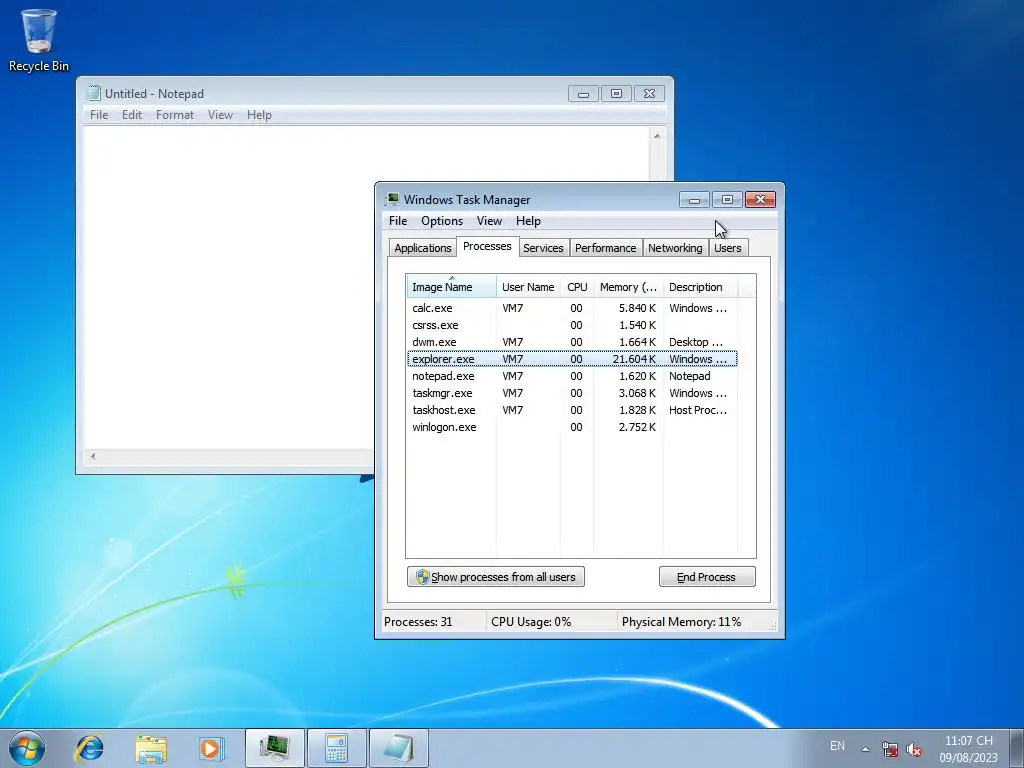
Task: Click Notepad horizontal scrollbar left arrow
Action: coord(93,456)
